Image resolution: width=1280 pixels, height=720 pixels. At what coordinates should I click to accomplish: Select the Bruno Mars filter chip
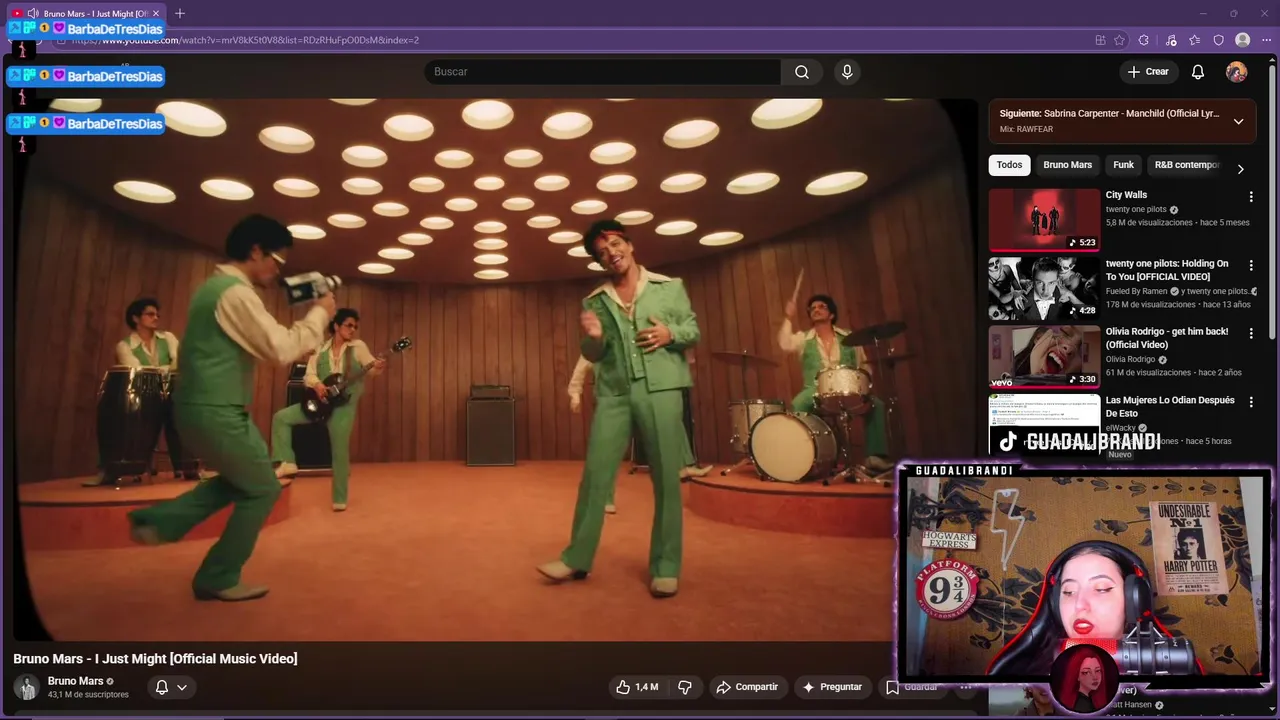tap(1067, 165)
